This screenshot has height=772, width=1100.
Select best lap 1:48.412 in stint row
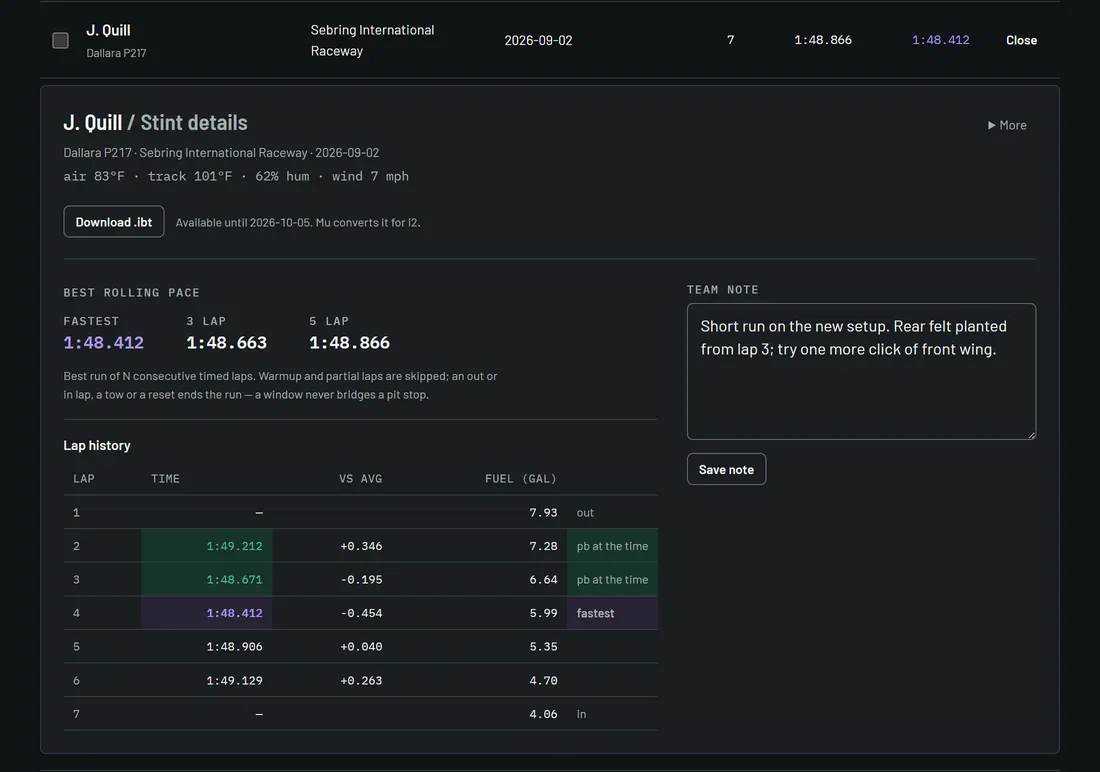(x=940, y=41)
